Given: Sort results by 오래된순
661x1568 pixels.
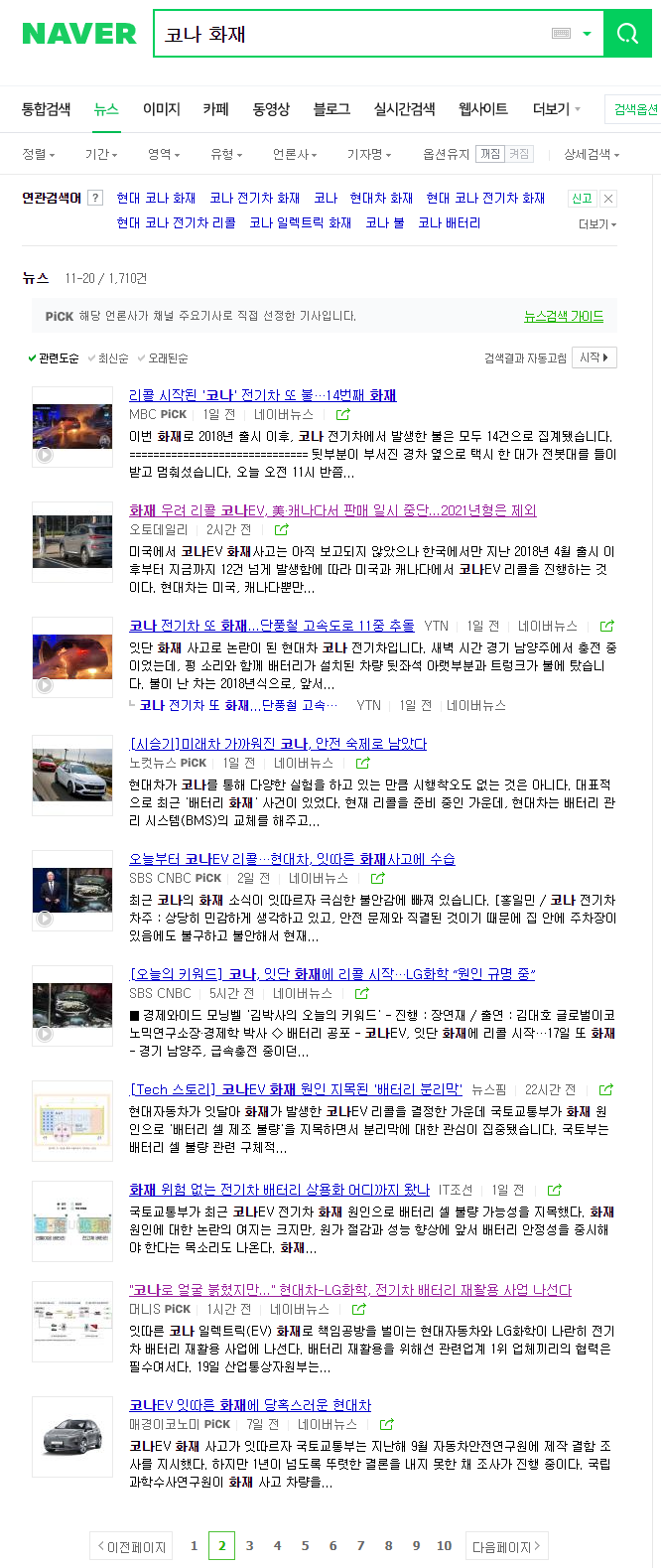Looking at the screenshot, I should (x=163, y=357).
